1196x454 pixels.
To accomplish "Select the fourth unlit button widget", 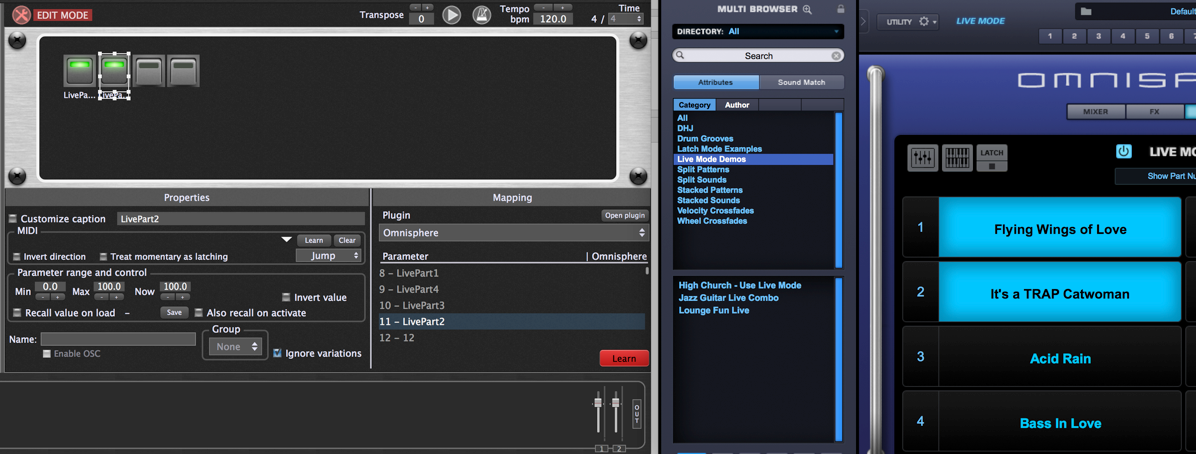I will [x=184, y=71].
